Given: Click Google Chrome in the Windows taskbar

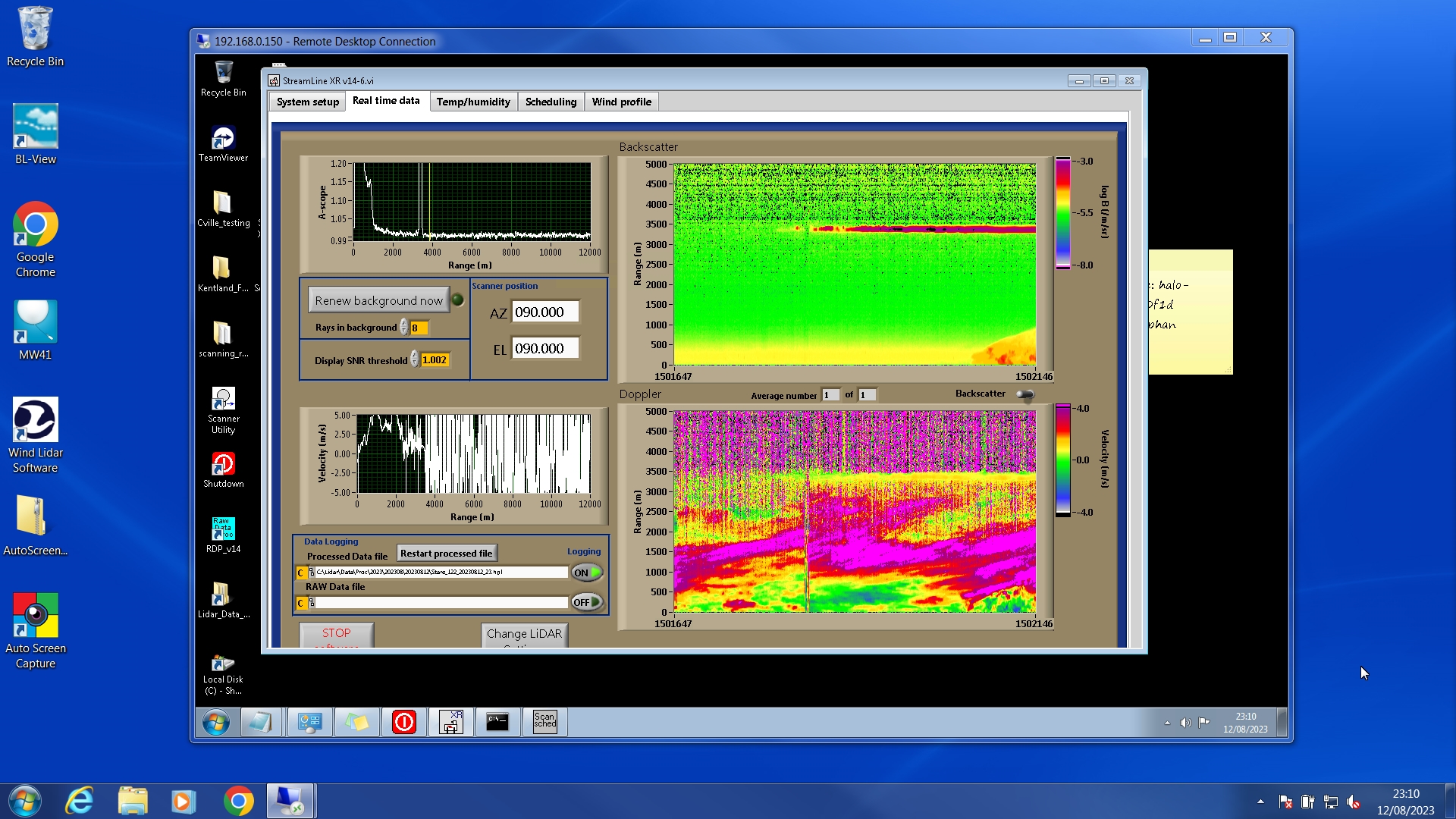Looking at the screenshot, I should click(238, 801).
